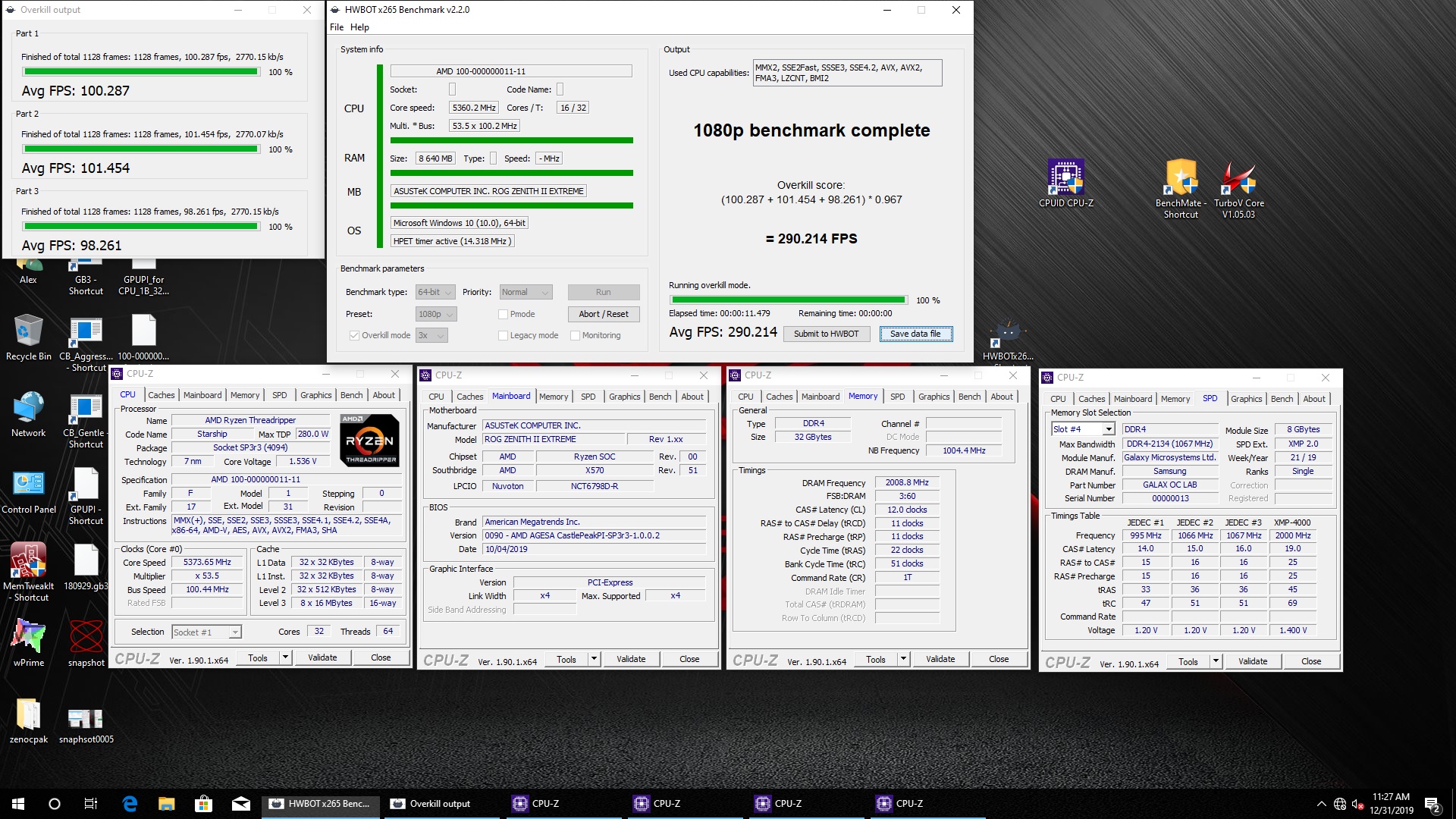Click the Abort / Reset button
This screenshot has width=1456, height=819.
coord(604,314)
